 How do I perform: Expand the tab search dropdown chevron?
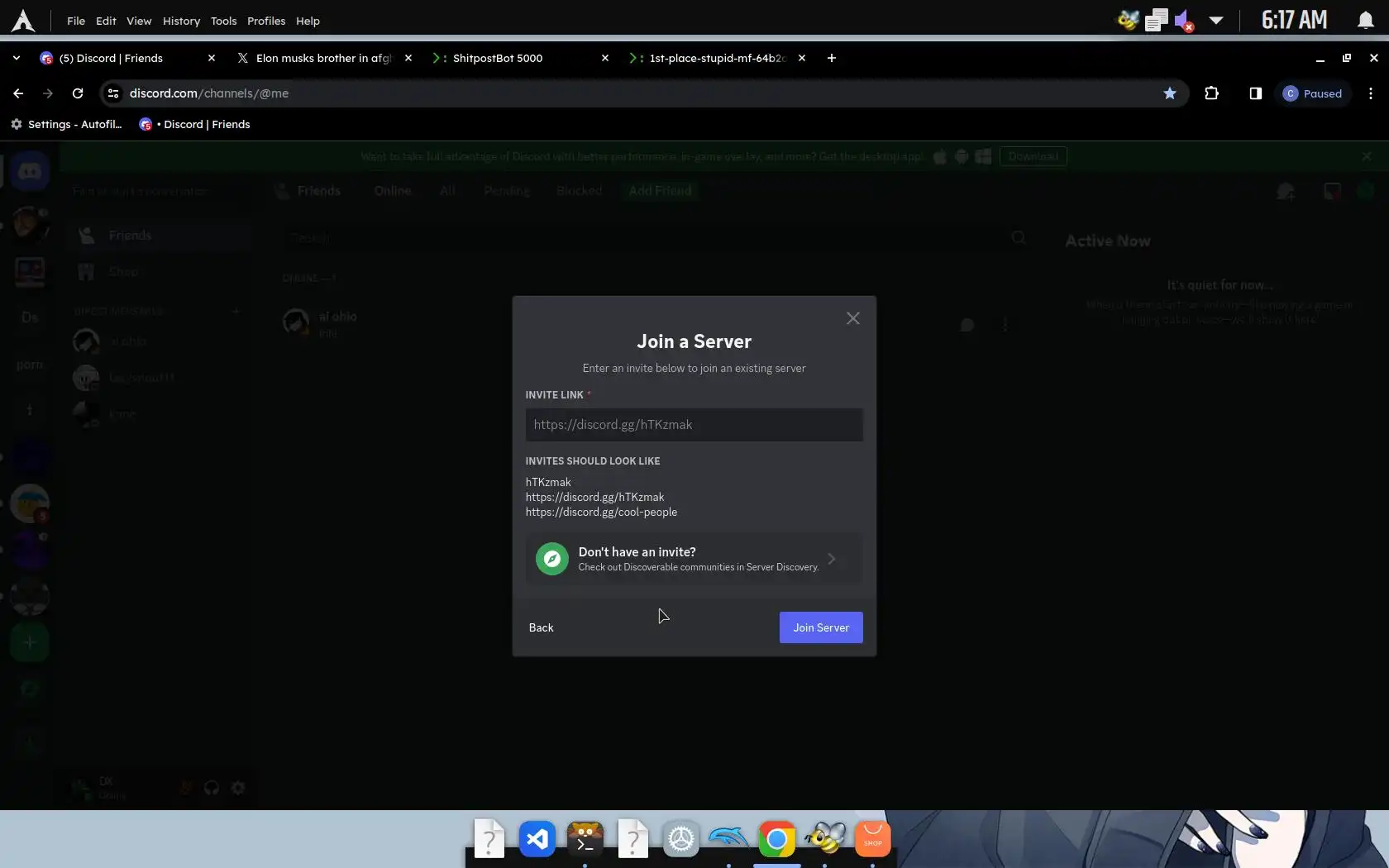click(17, 58)
